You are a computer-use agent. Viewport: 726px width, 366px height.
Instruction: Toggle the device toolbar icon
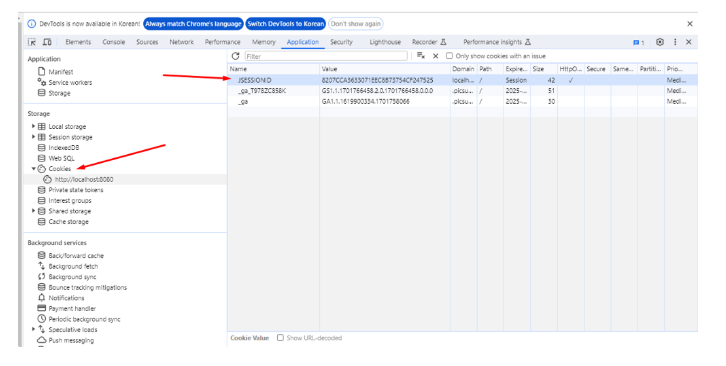47,42
